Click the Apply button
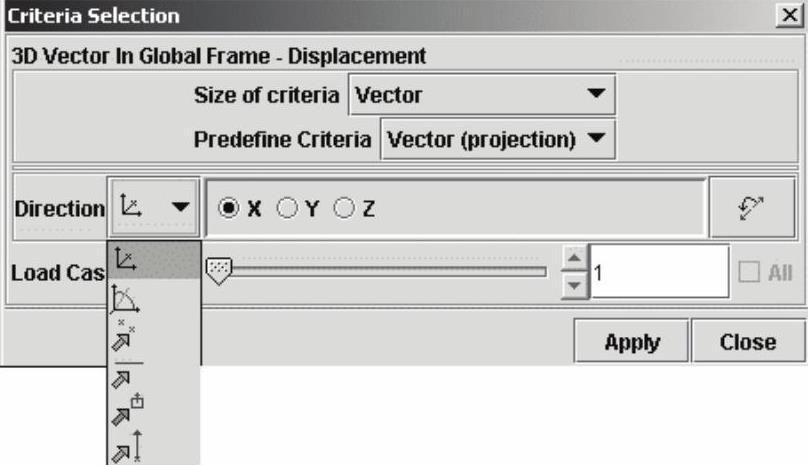 (631, 342)
